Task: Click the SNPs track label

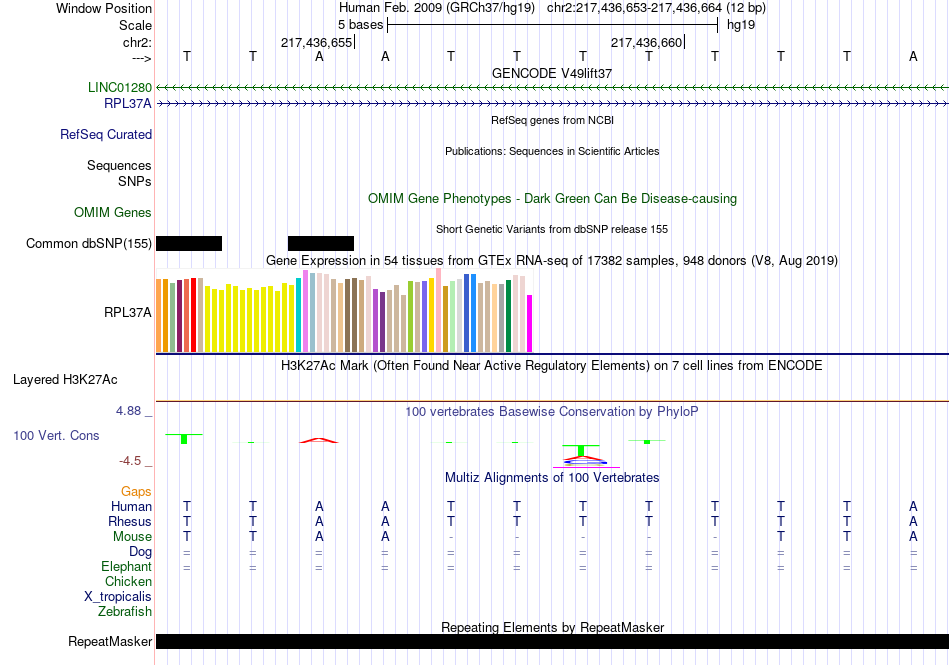Action: 135,181
